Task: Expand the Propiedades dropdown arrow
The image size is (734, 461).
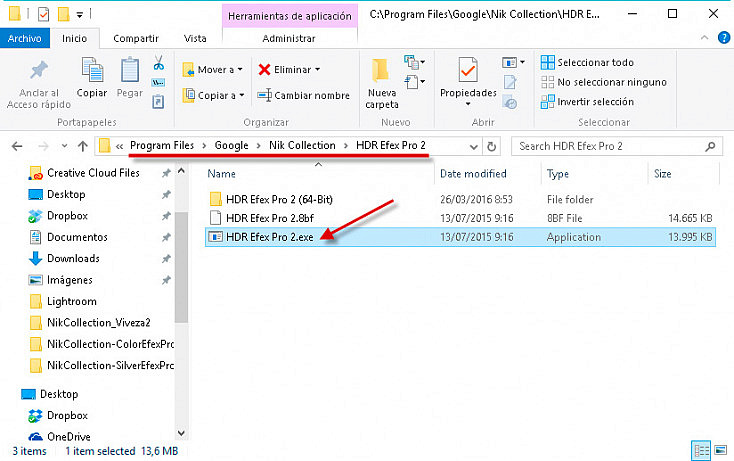Action: 468,104
